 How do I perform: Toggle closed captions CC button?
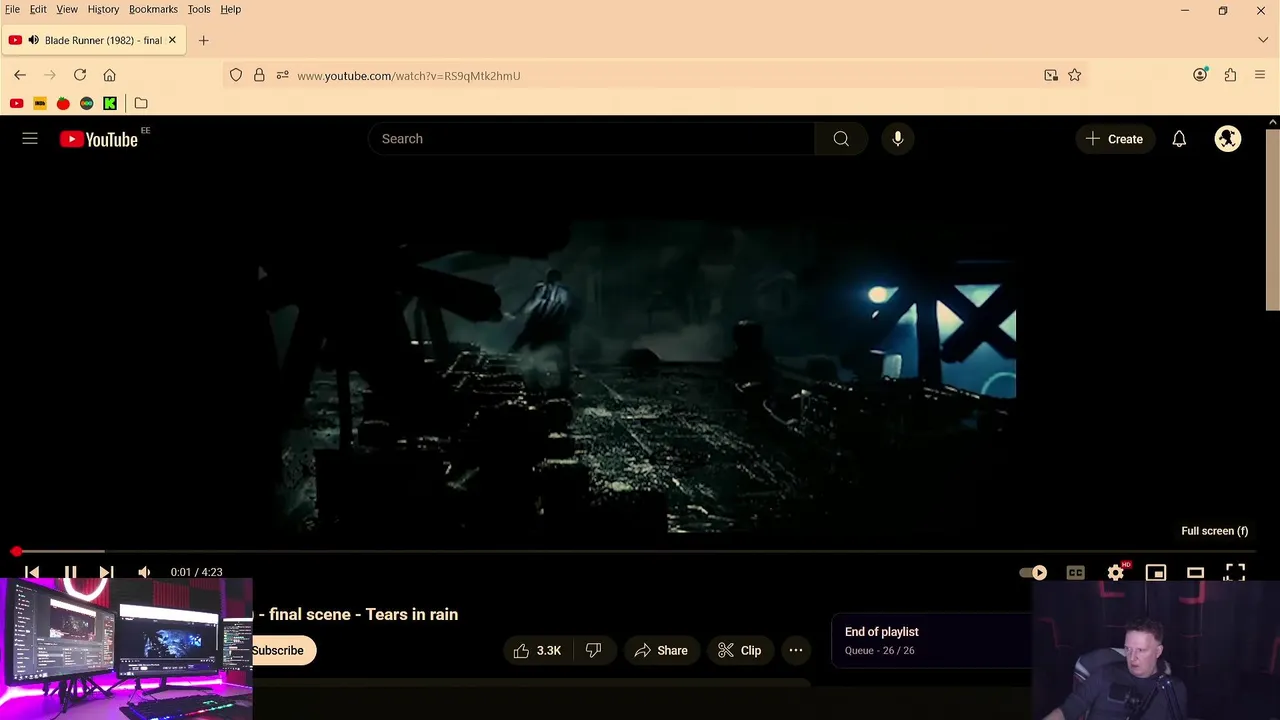[x=1075, y=572]
